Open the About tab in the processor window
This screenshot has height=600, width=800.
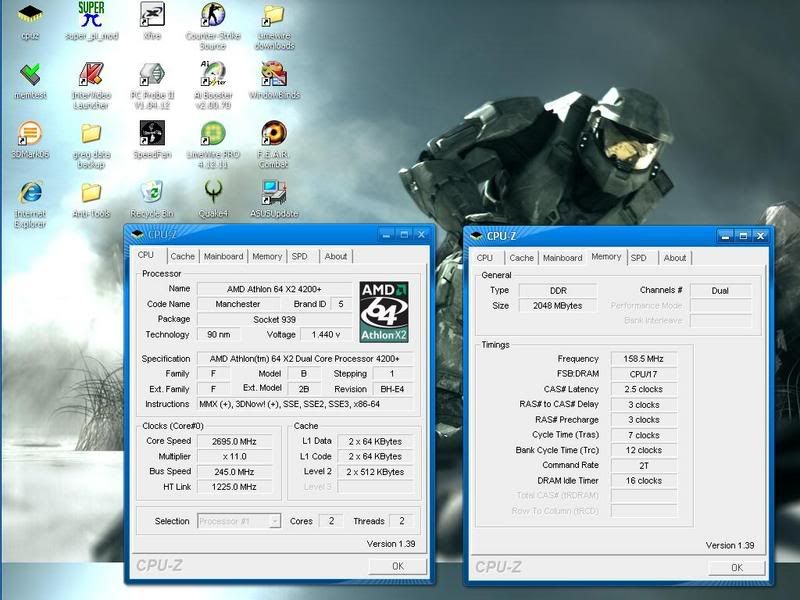(x=336, y=256)
